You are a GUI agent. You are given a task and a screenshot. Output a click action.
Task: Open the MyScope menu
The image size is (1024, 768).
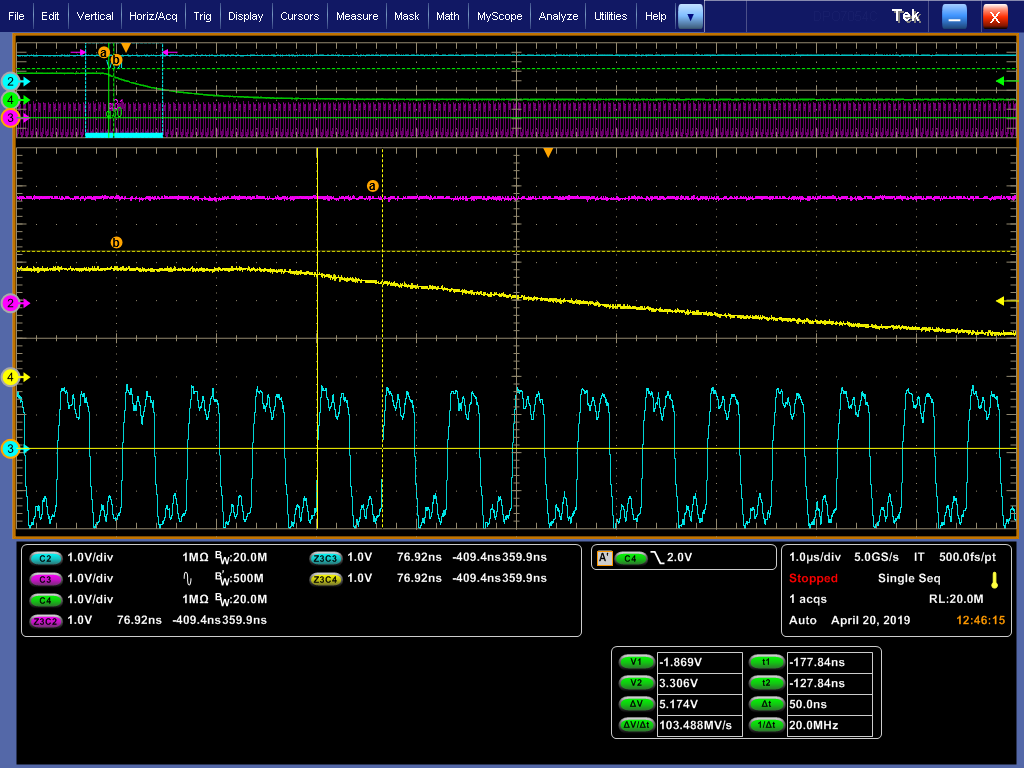point(499,16)
